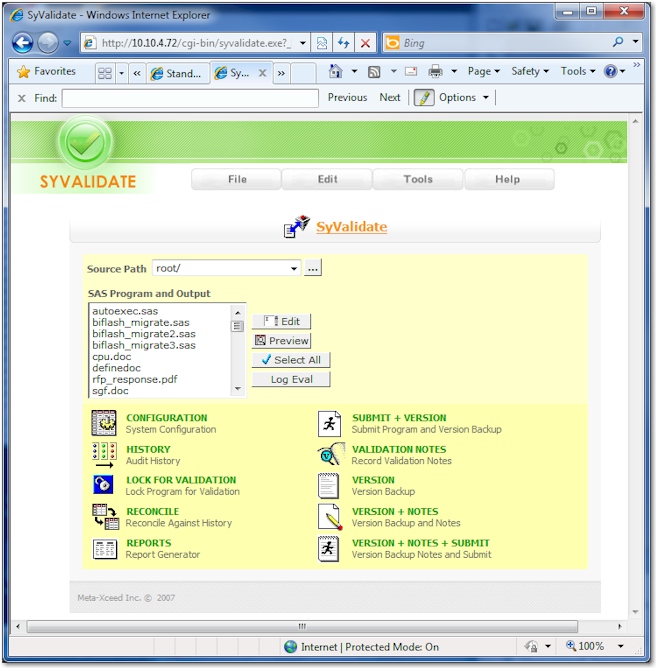Open the zoom level 100% dropdown
Image resolution: width=658 pixels, height=670 pixels.
[x=621, y=646]
